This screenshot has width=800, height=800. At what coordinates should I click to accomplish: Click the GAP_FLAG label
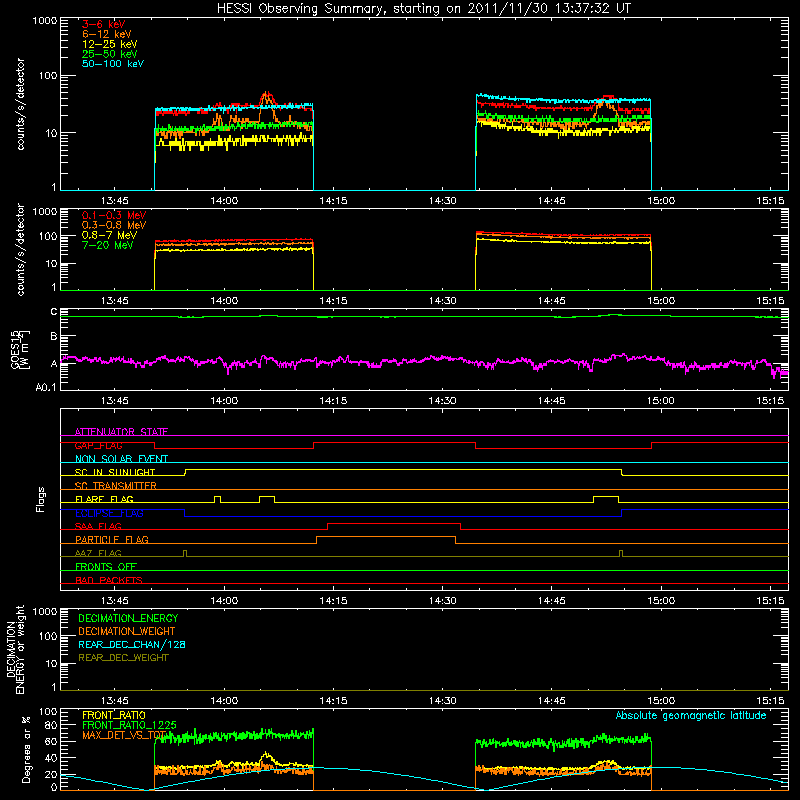98,445
